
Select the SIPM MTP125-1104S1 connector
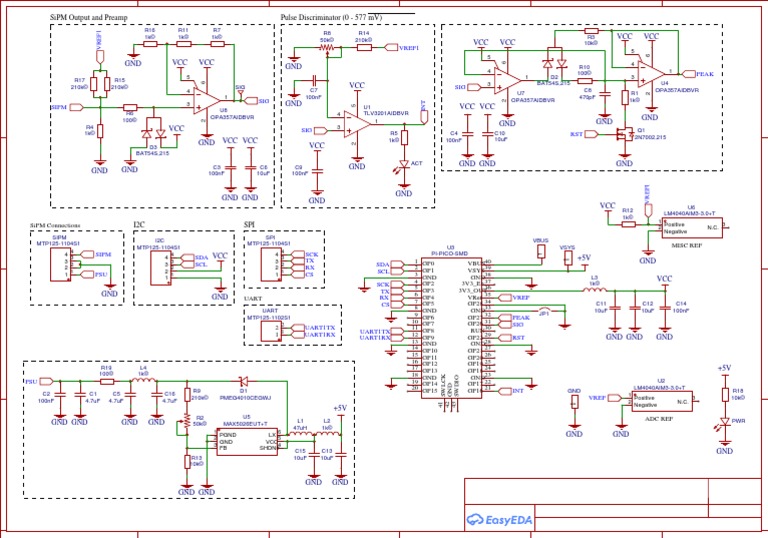tap(61, 264)
